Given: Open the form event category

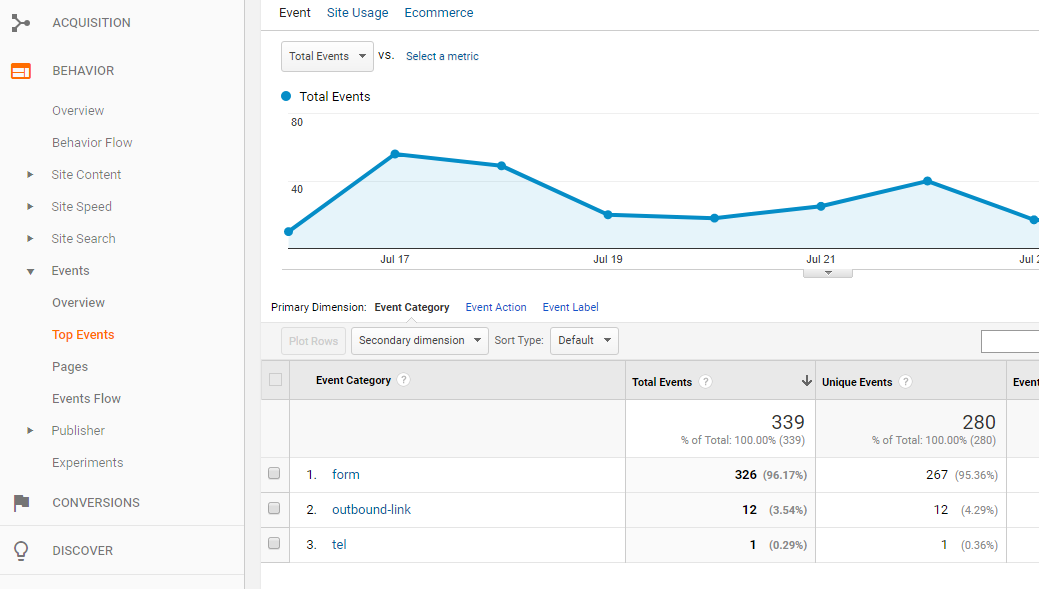Looking at the screenshot, I should coord(346,474).
